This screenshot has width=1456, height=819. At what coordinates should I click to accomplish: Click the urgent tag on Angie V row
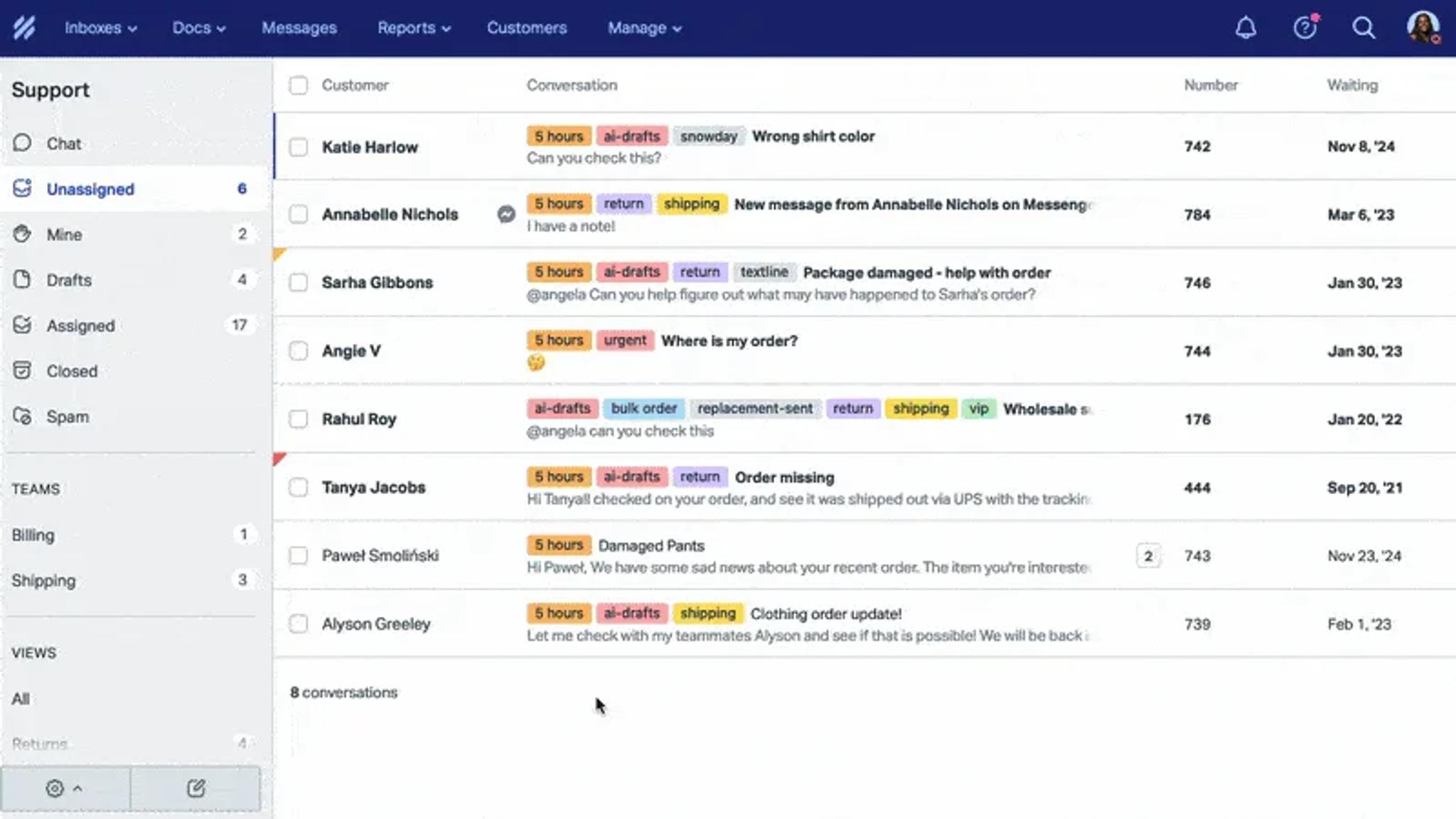(625, 341)
